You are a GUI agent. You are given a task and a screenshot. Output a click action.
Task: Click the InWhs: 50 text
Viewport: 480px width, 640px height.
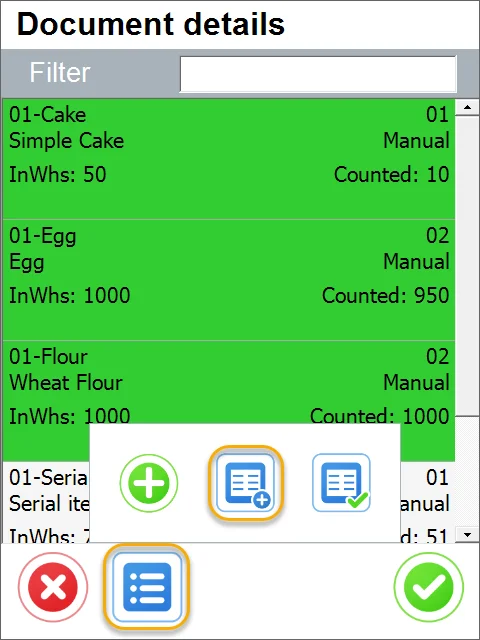(58, 174)
